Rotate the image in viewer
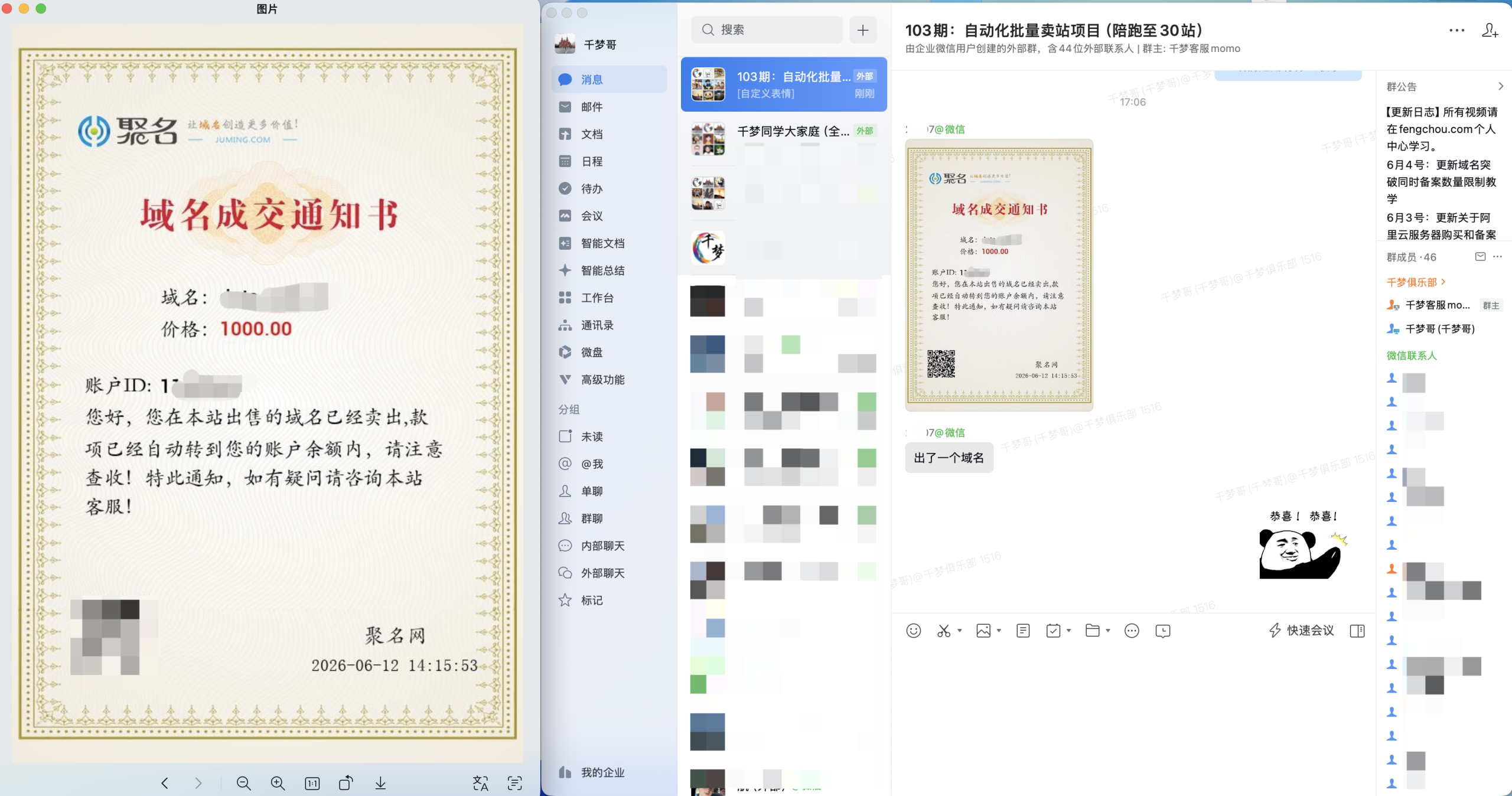The height and width of the screenshot is (796, 1512). (346, 783)
